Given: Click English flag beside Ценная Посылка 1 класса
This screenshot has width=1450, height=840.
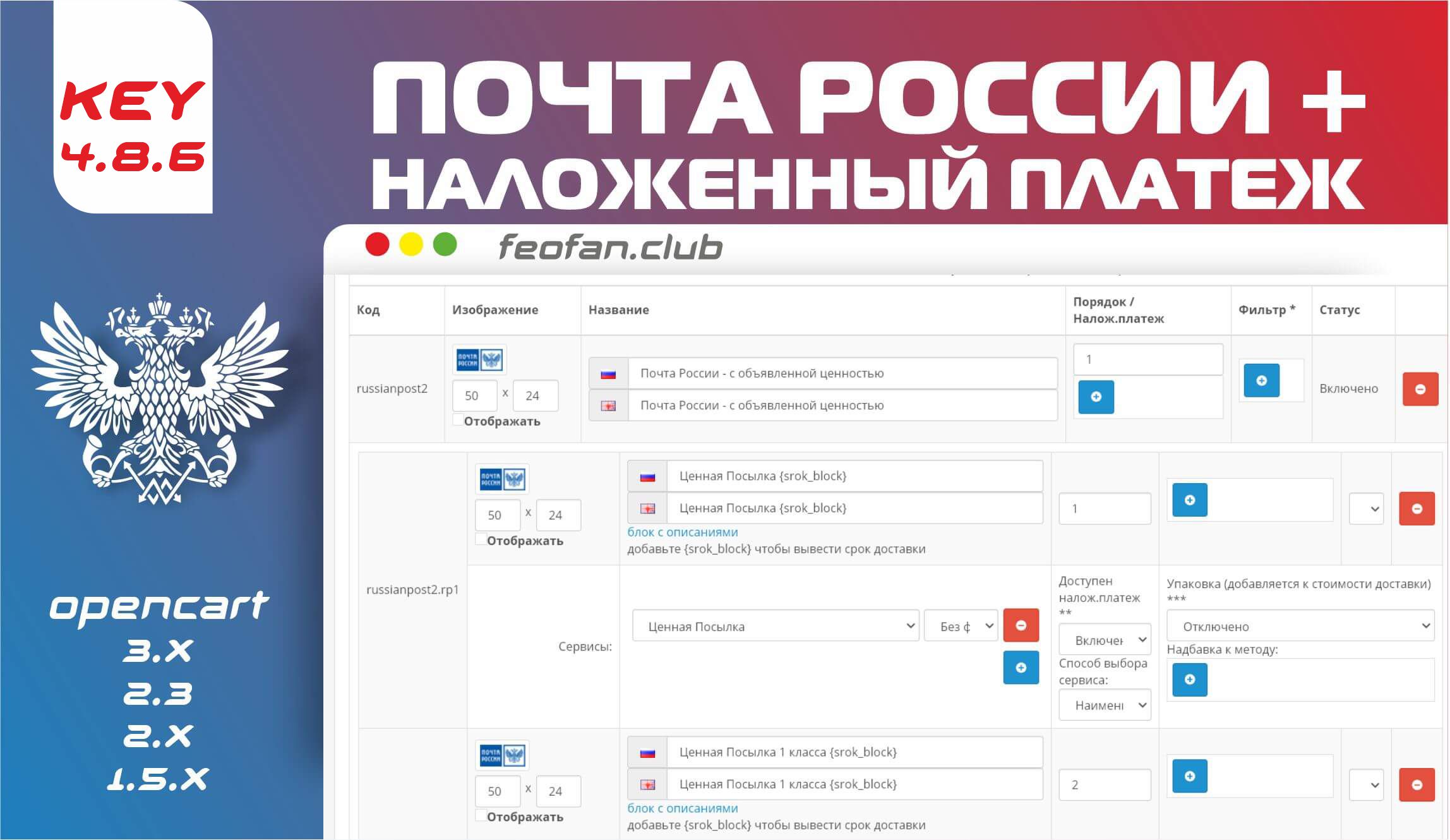Looking at the screenshot, I should tap(647, 784).
